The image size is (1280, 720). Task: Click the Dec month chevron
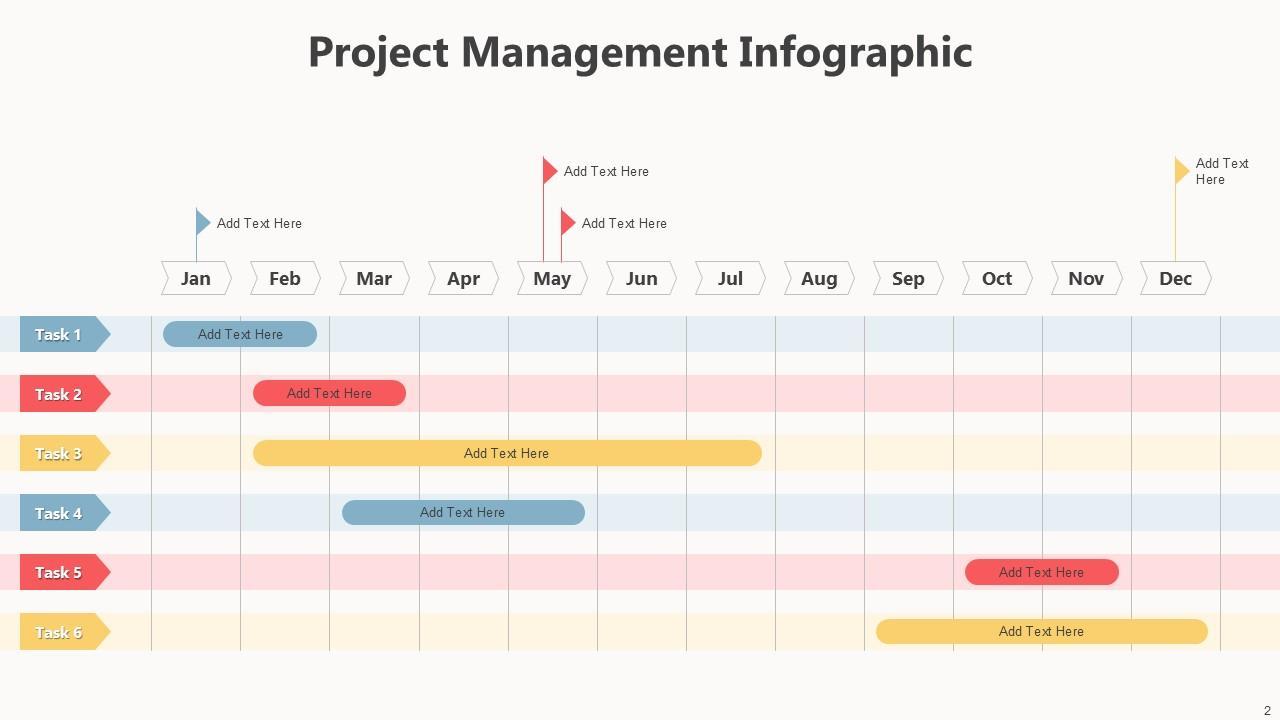tap(1175, 278)
